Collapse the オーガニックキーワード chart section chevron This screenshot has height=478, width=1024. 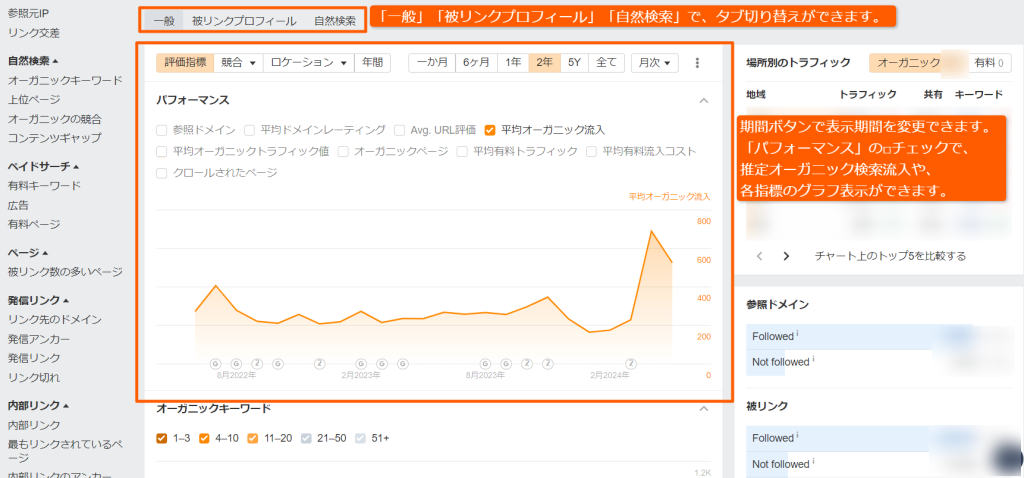[x=703, y=408]
